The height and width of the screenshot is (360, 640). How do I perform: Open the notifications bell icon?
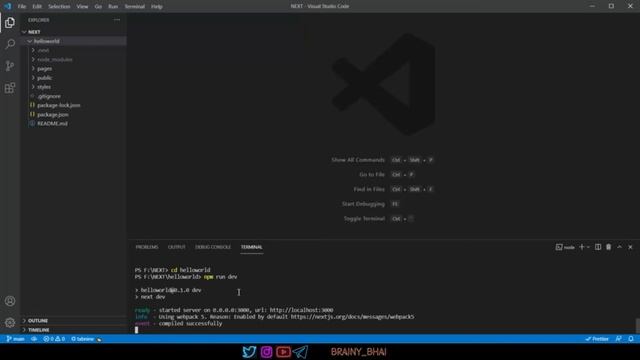(631, 339)
